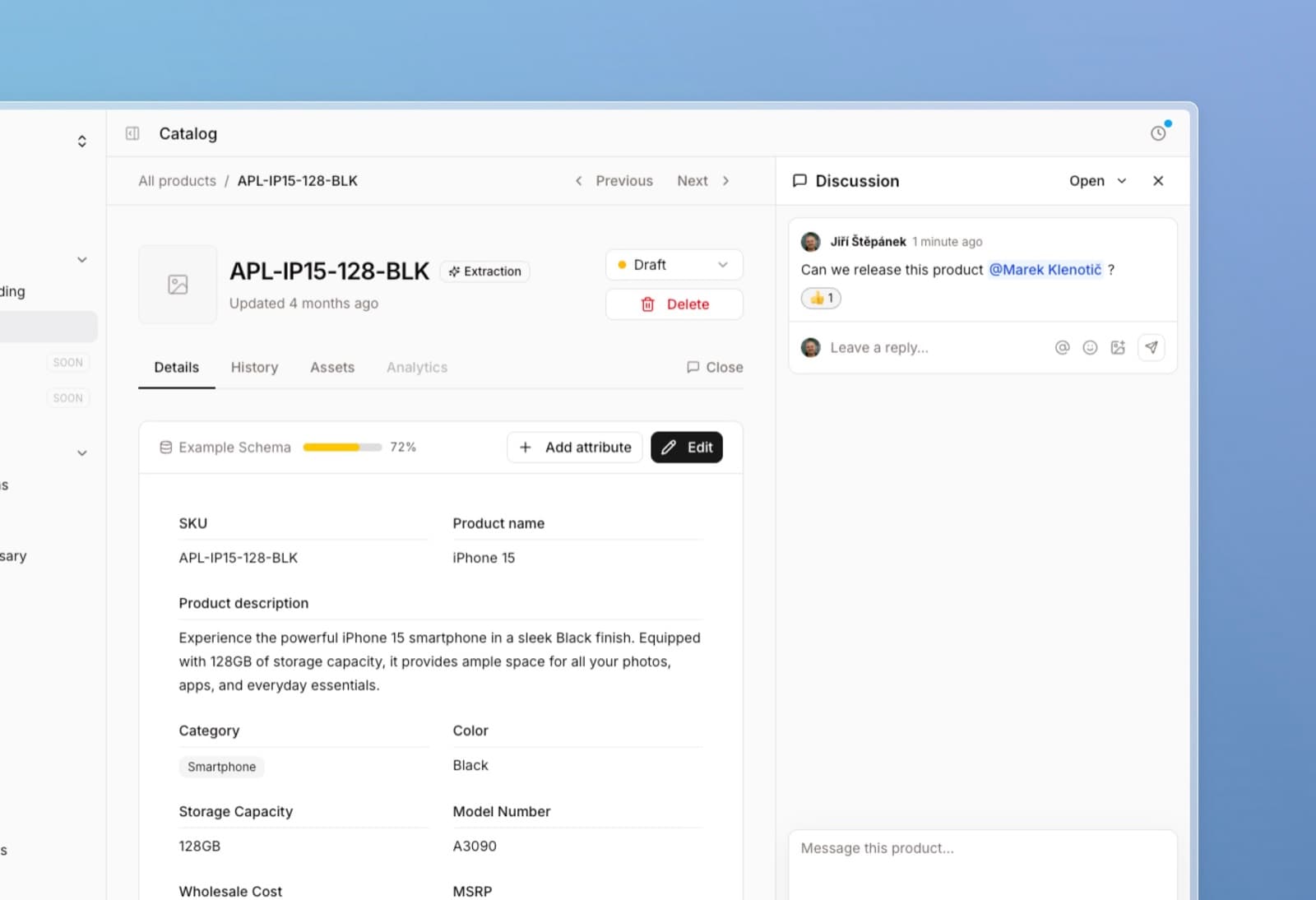Screen dimensions: 1316x900
Task: Toggle the thumbs-up reaction on the comment
Action: pos(821,298)
